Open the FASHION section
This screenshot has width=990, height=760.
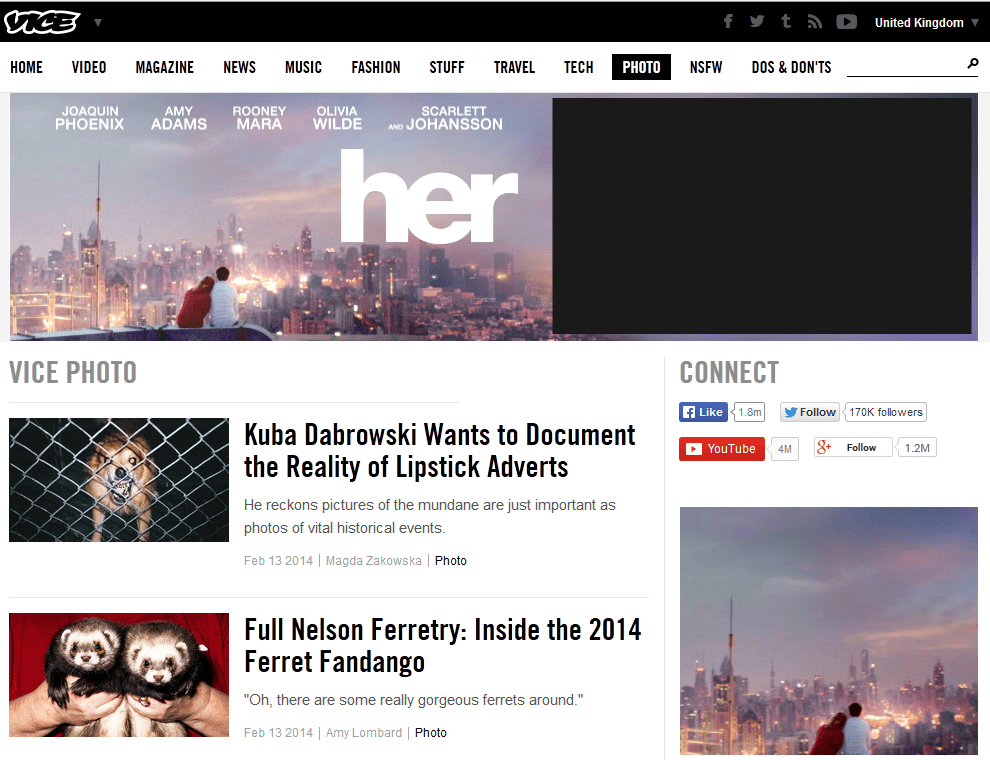tap(376, 68)
